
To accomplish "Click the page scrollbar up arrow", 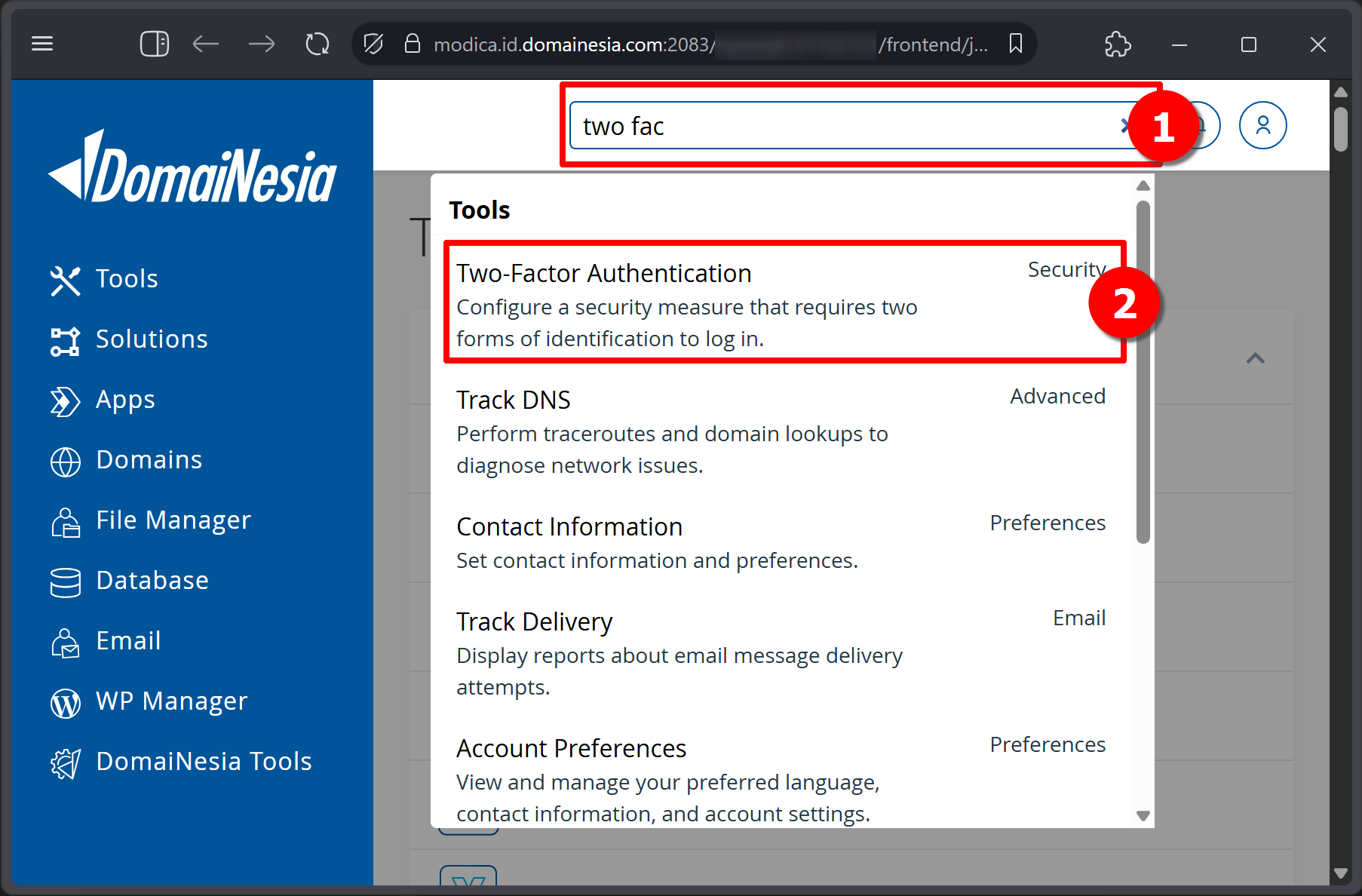I will pyautogui.click(x=1340, y=92).
